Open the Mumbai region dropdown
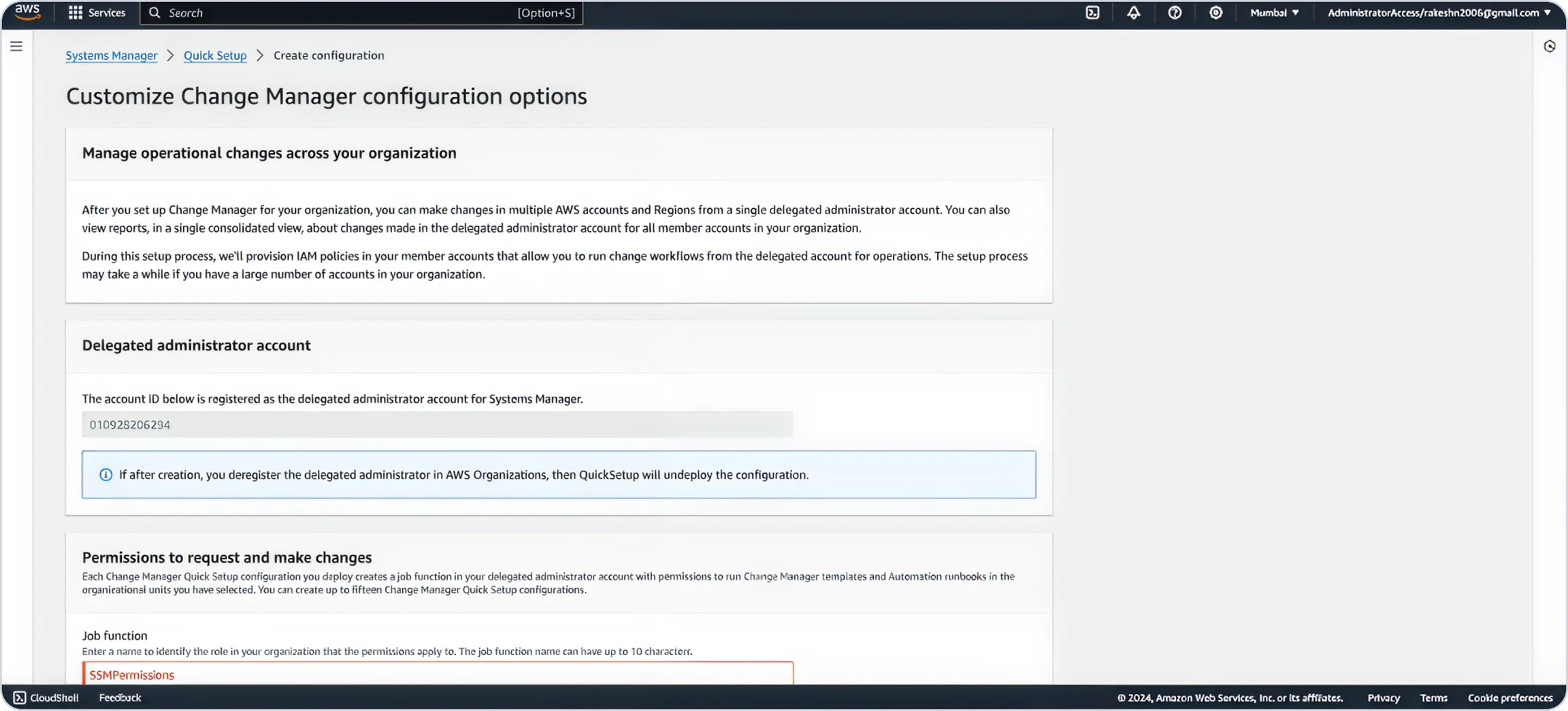 click(x=1274, y=13)
